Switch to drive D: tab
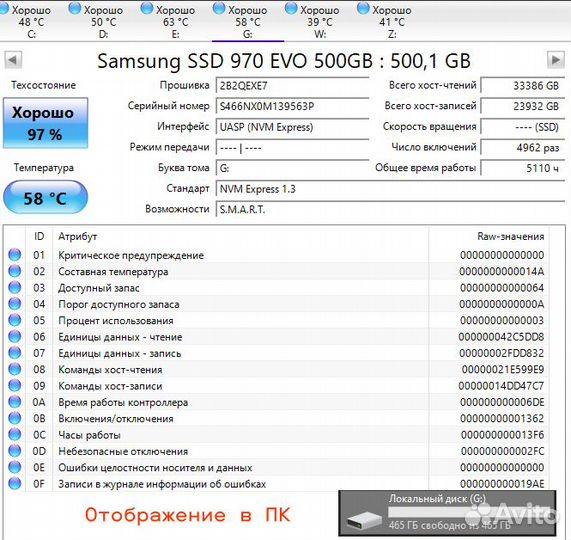 (x=103, y=21)
